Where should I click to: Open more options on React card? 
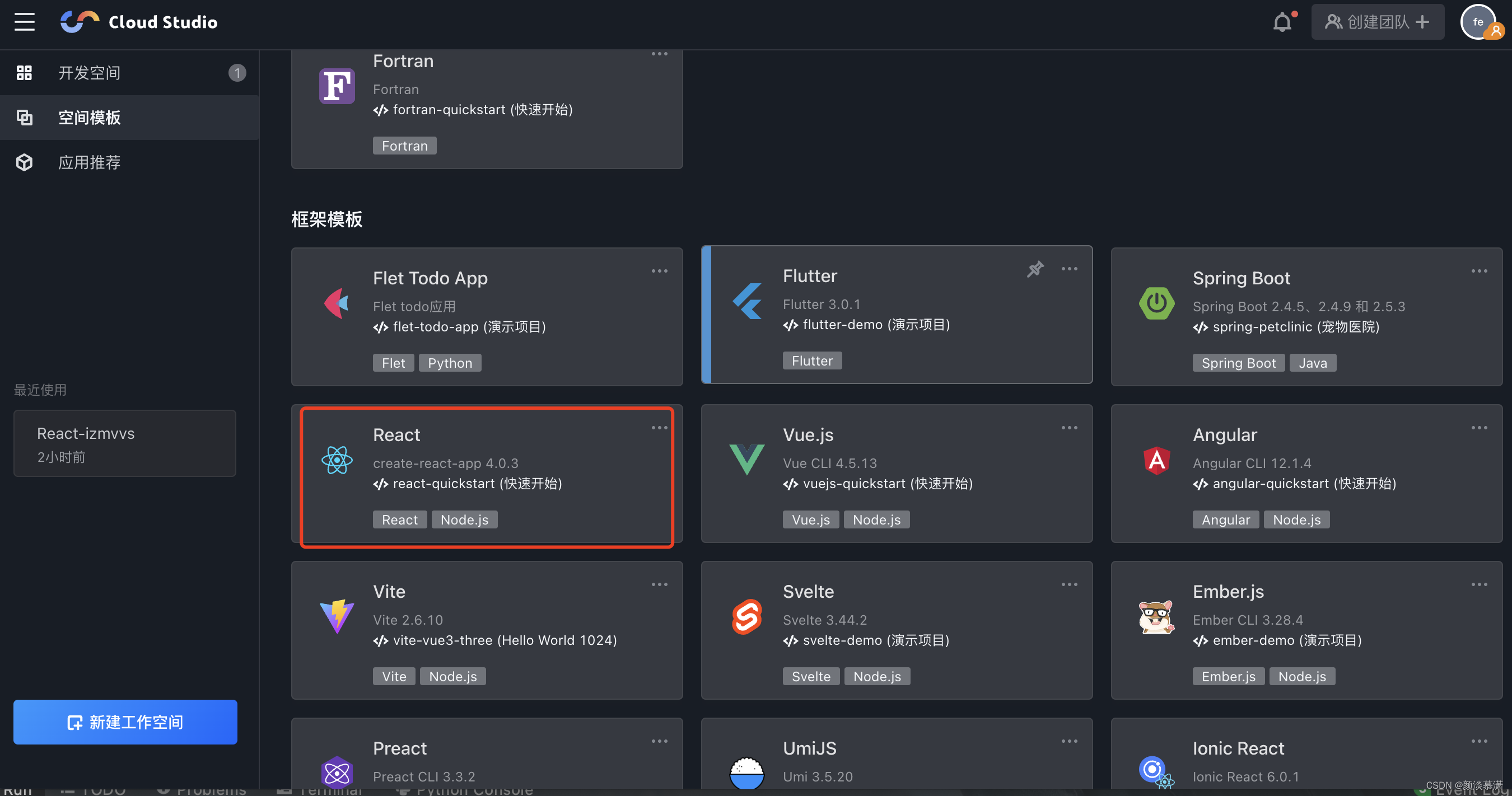pos(659,428)
